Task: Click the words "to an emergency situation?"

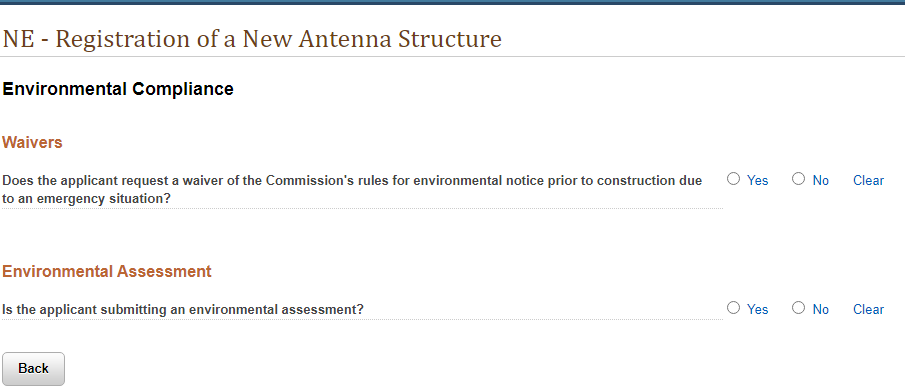Action: [87, 199]
